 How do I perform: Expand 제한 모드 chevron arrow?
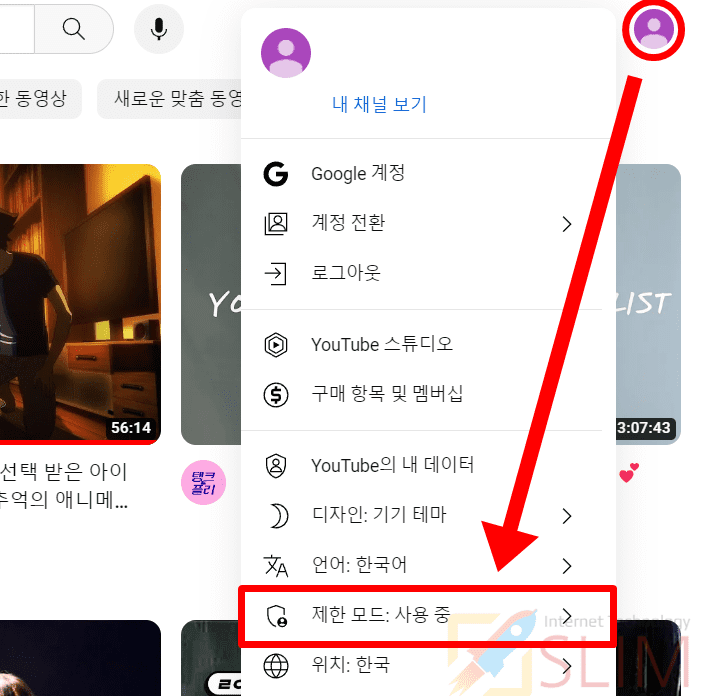(567, 616)
